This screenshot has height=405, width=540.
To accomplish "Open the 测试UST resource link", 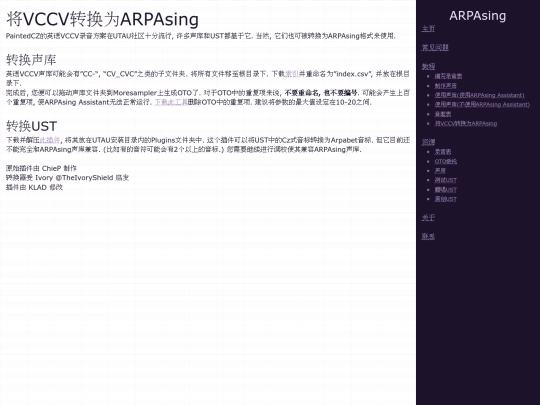I will pyautogui.click(x=445, y=180).
